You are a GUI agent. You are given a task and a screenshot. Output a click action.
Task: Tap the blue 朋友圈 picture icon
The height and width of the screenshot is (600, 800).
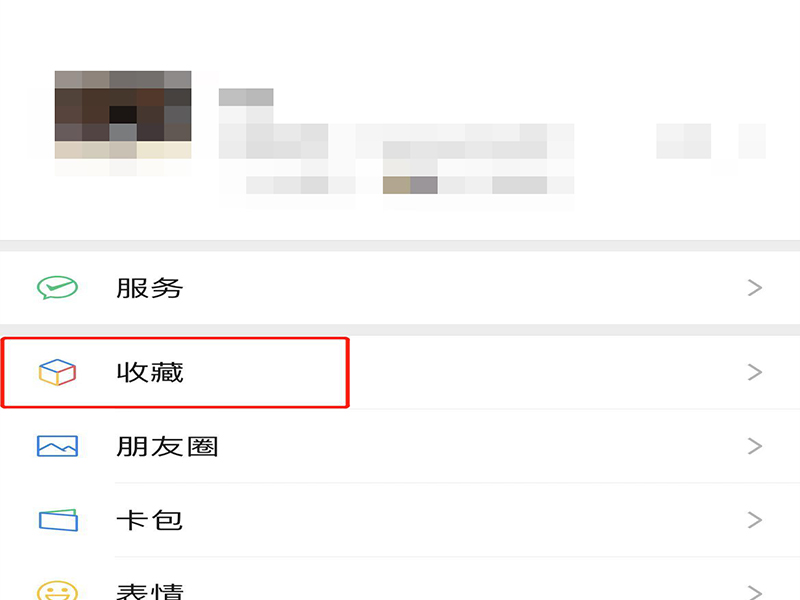(57, 446)
